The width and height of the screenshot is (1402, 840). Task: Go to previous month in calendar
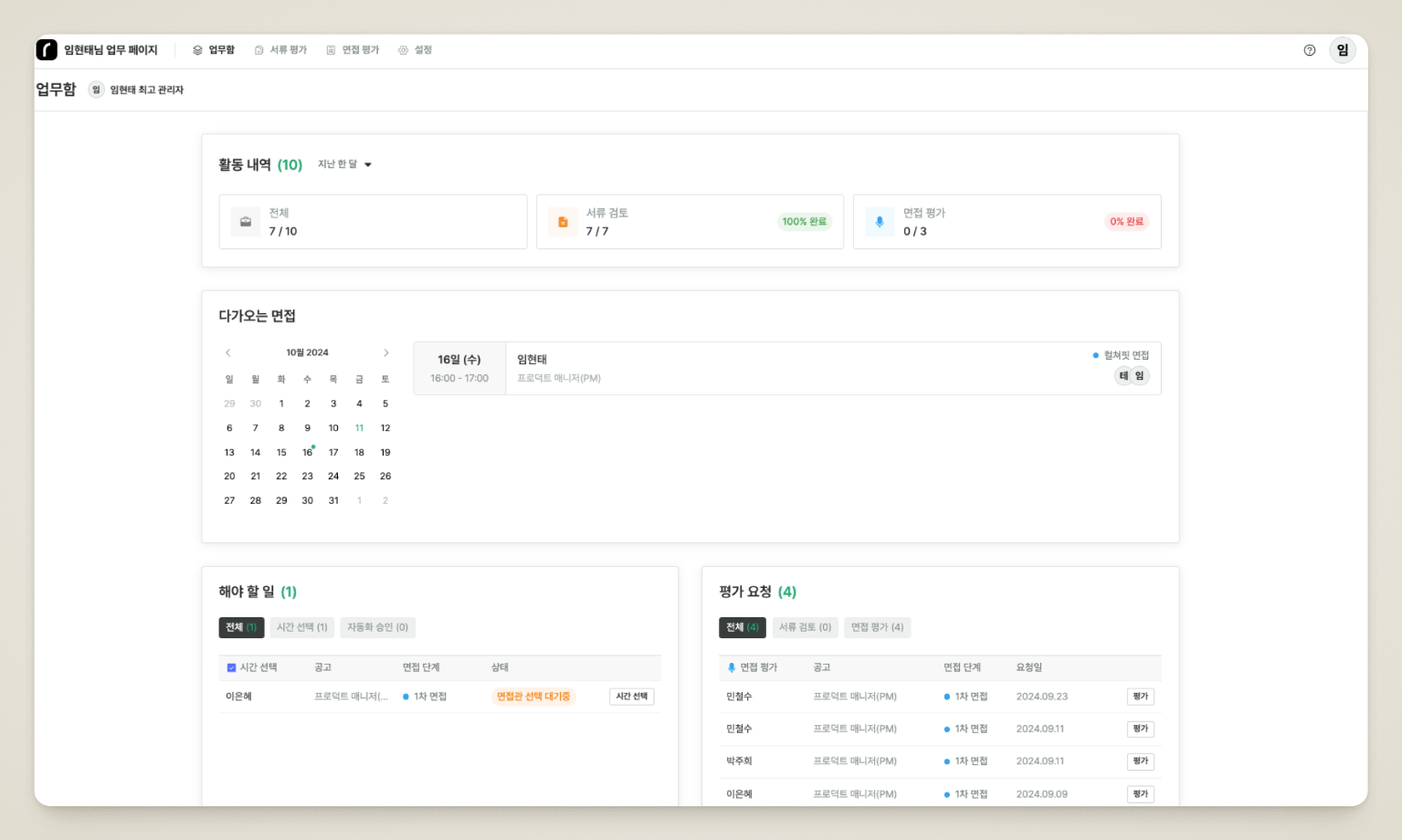click(x=228, y=352)
